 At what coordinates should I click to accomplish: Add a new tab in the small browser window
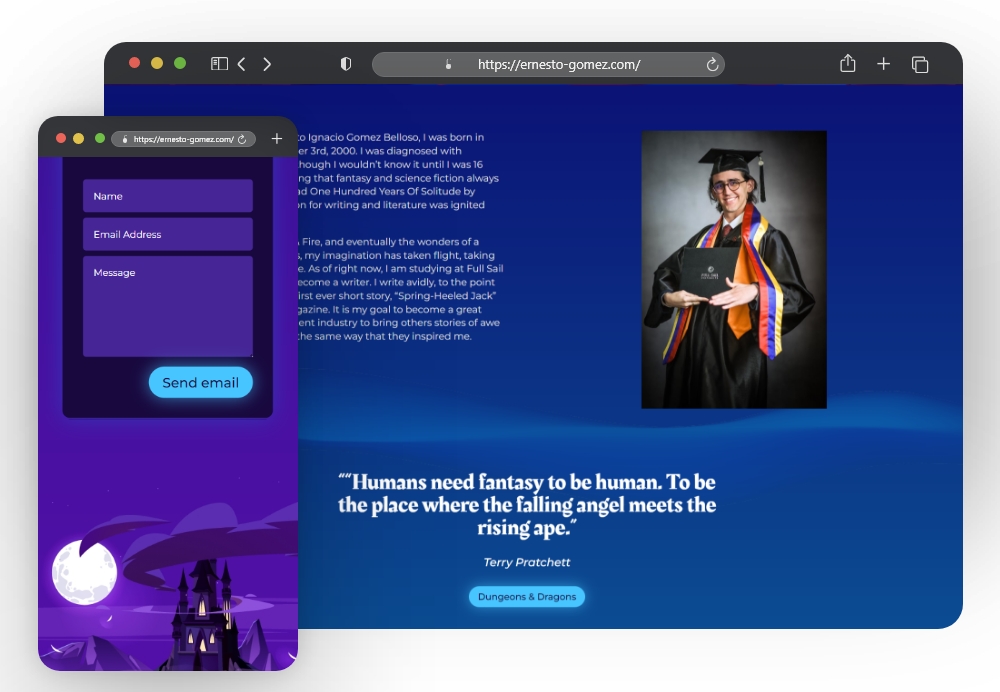pyautogui.click(x=277, y=138)
